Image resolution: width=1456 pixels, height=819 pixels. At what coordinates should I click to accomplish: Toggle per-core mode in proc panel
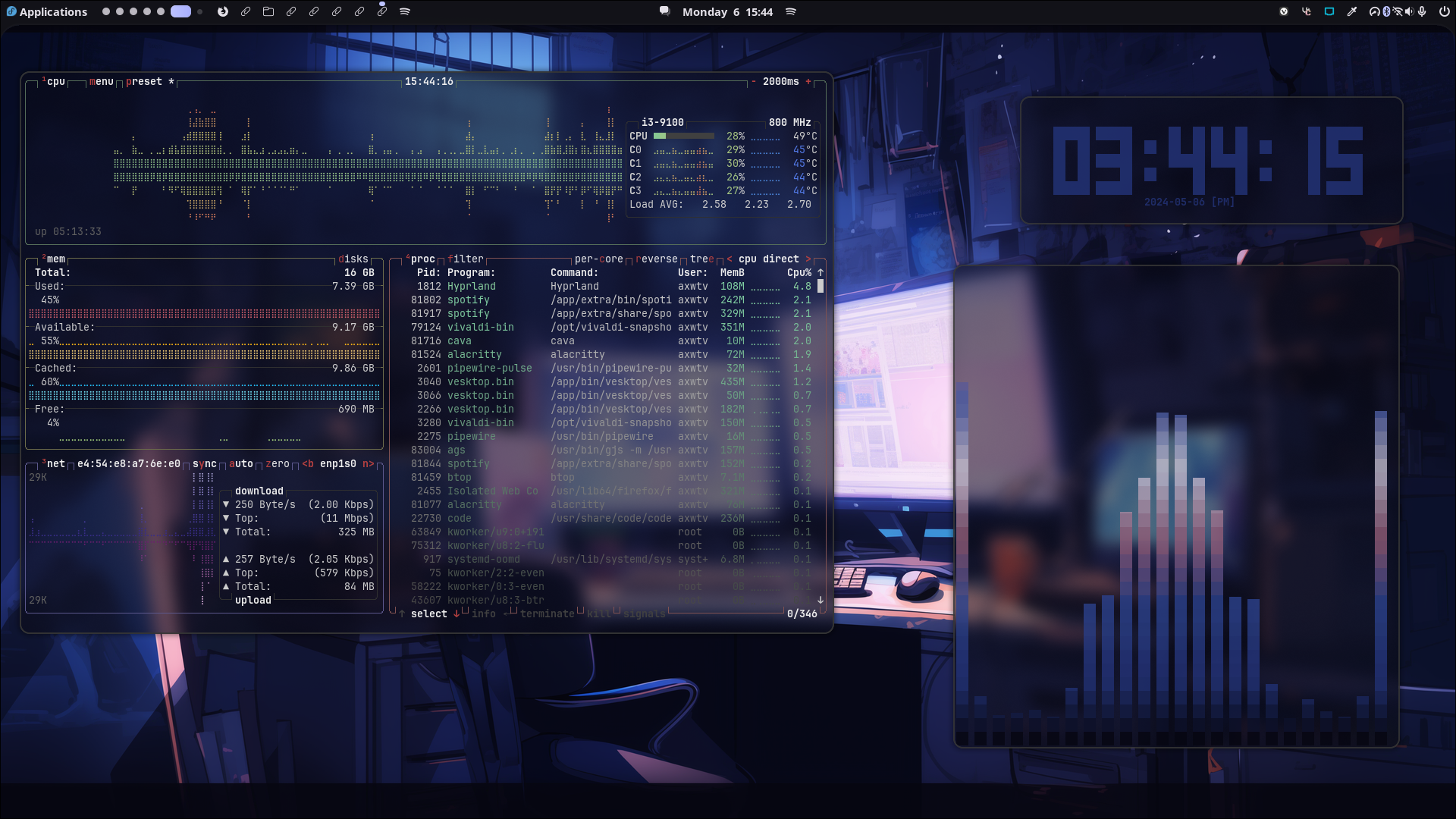tap(598, 259)
